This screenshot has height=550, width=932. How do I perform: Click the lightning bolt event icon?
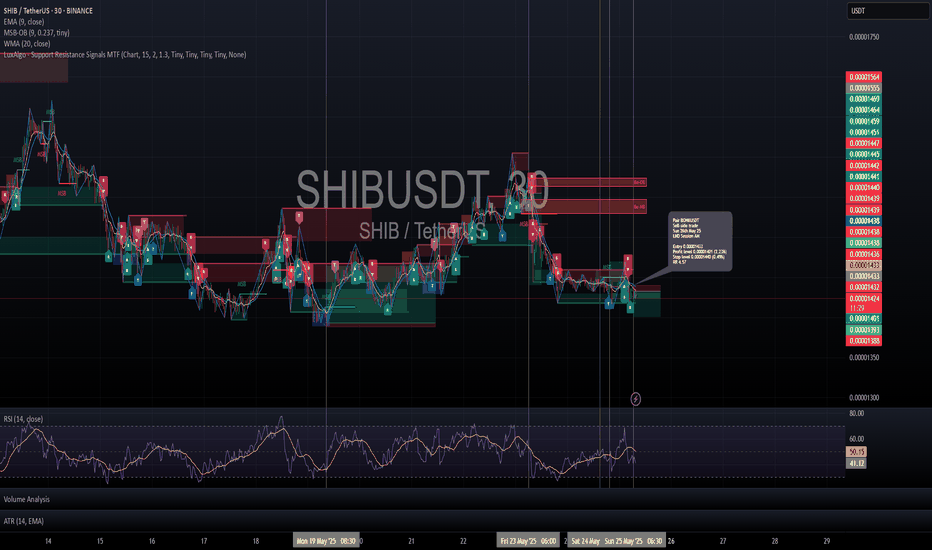[x=635, y=399]
